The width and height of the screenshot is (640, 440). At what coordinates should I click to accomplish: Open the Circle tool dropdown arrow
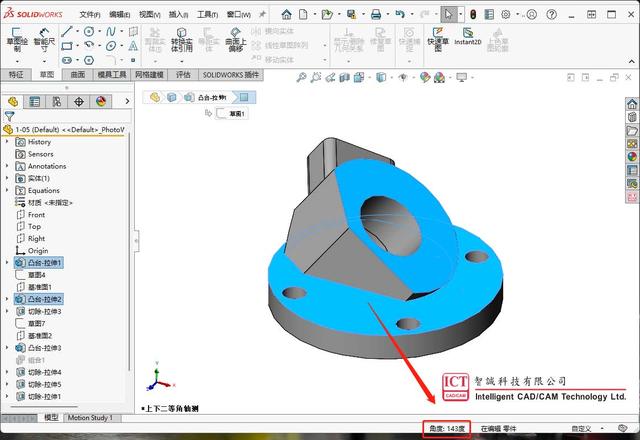pos(99,31)
